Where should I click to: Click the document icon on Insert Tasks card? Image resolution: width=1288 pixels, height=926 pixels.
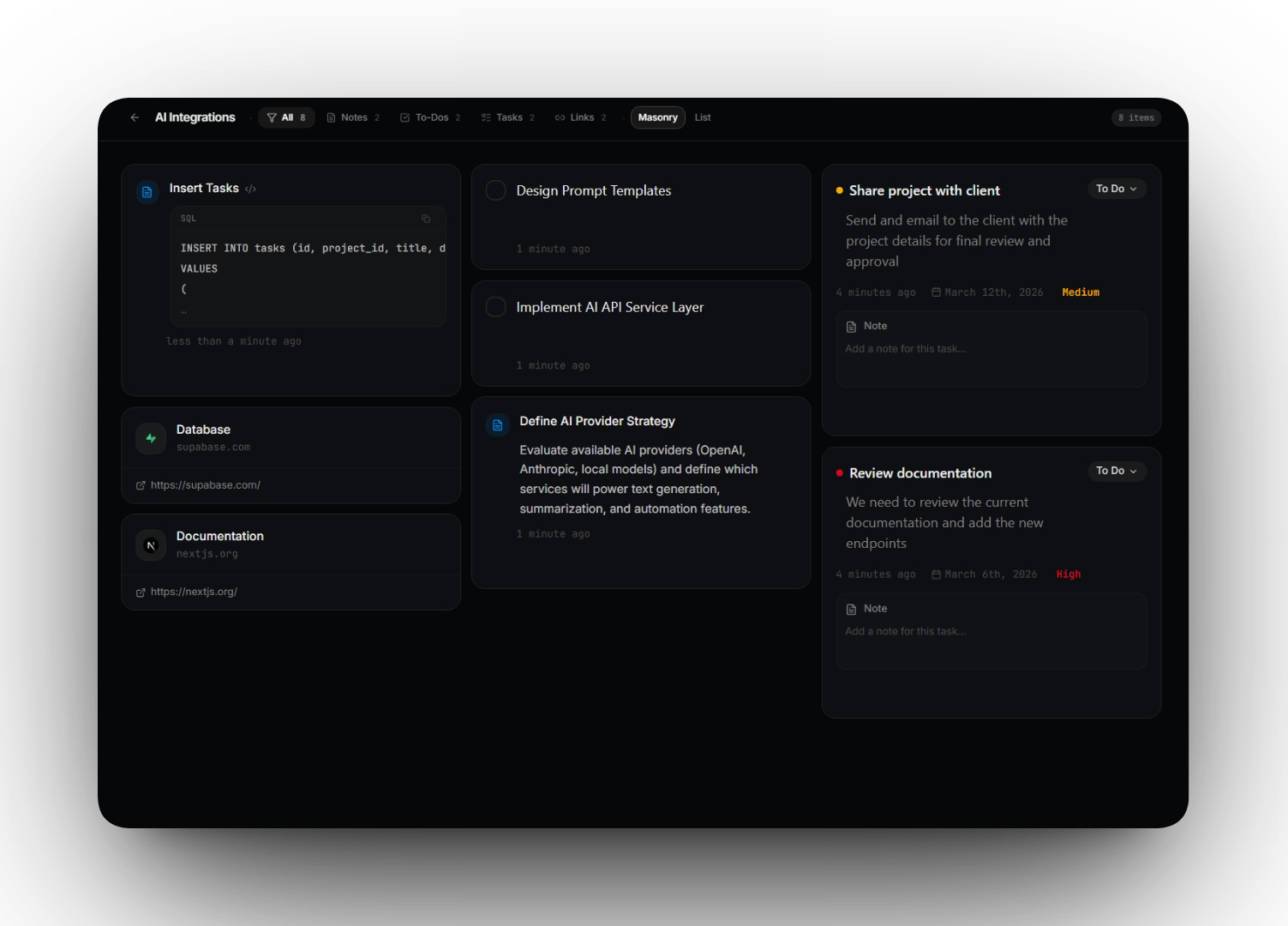147,192
